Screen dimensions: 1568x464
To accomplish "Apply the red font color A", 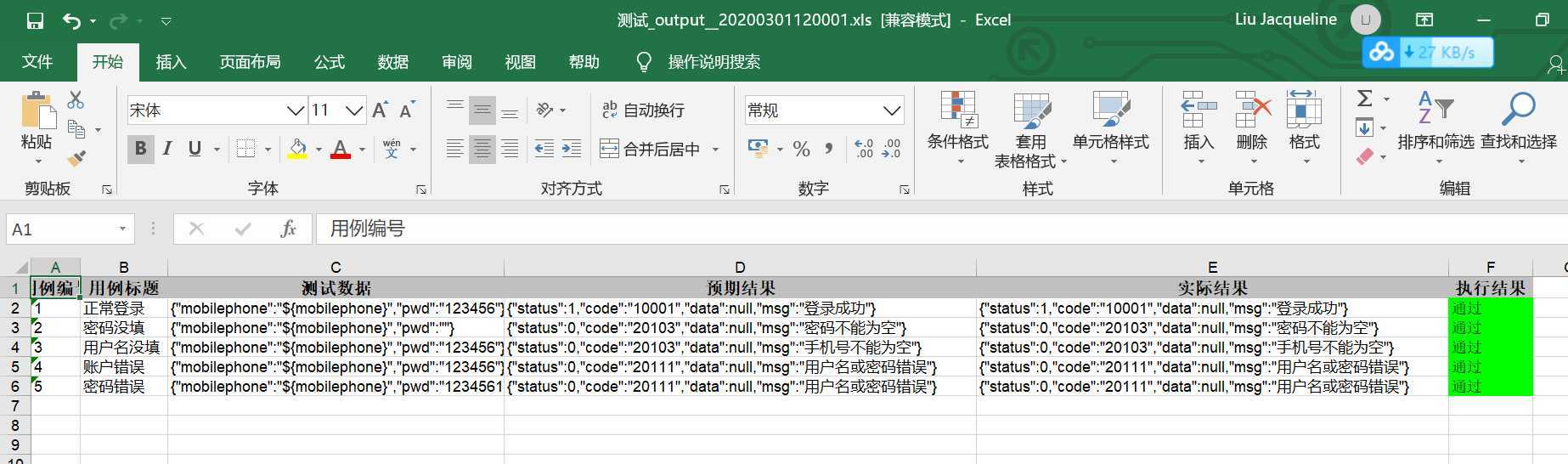I will tap(341, 149).
